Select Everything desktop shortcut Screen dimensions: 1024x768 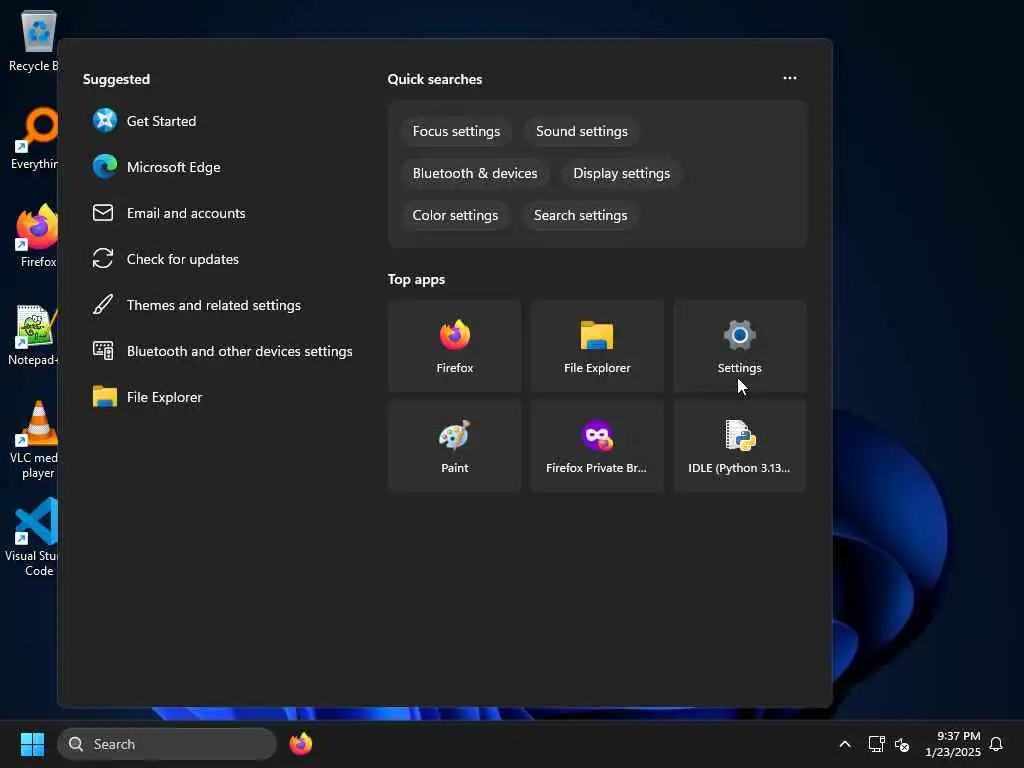(33, 138)
